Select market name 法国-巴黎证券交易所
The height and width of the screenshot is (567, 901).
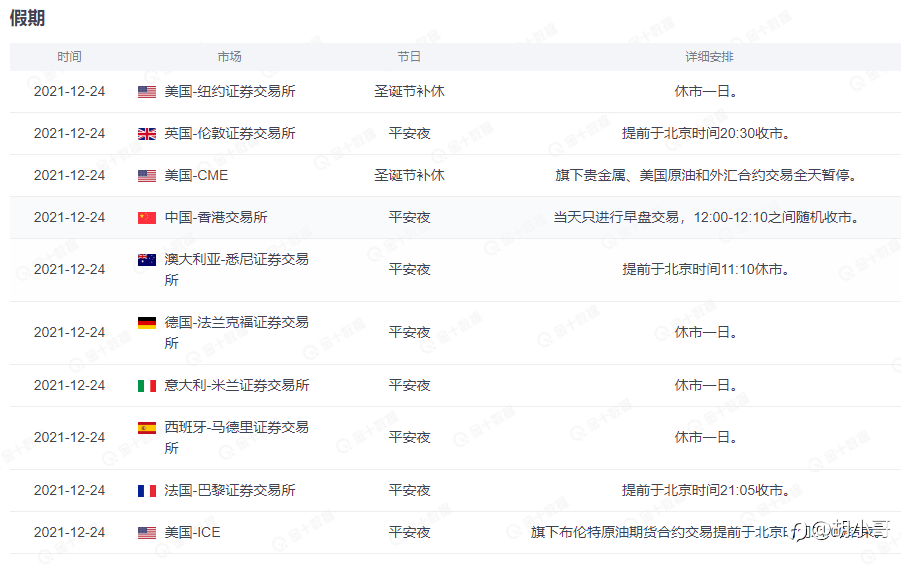(230, 490)
